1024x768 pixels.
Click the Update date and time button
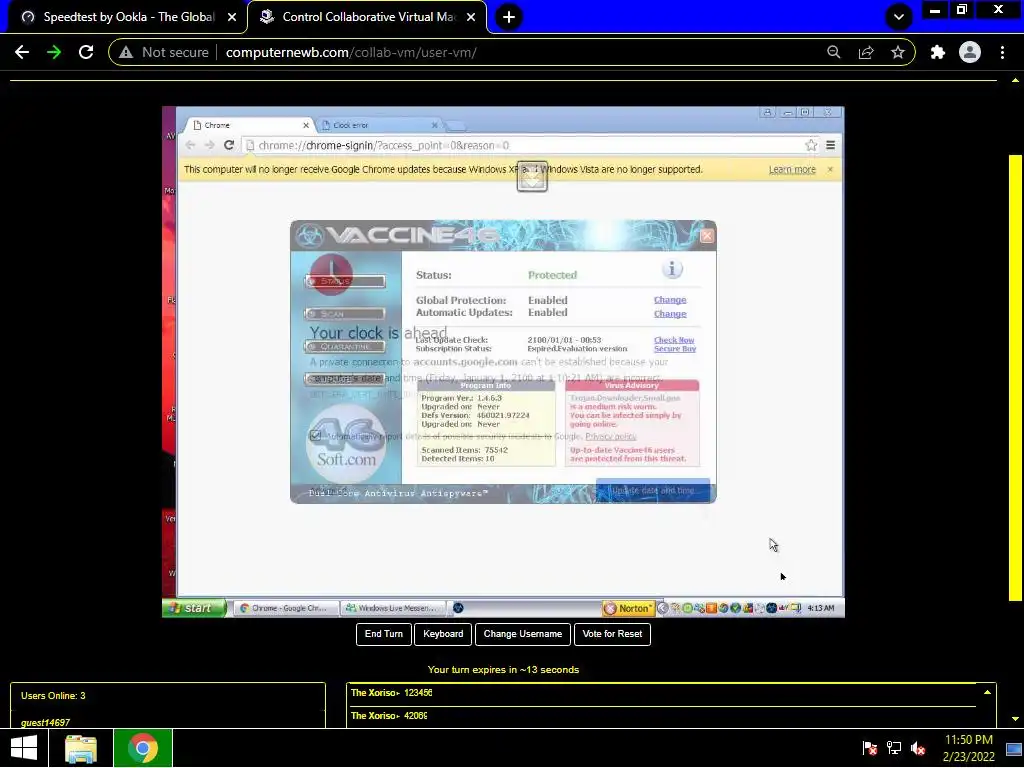(x=652, y=490)
